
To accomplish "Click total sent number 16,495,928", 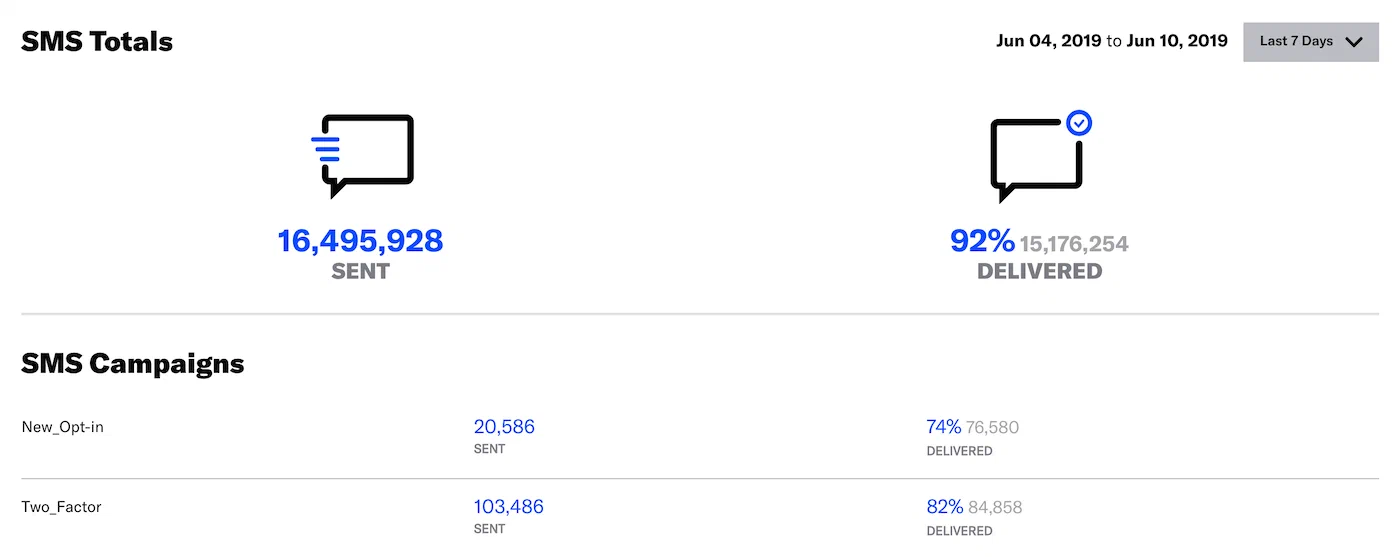I will coord(360,241).
